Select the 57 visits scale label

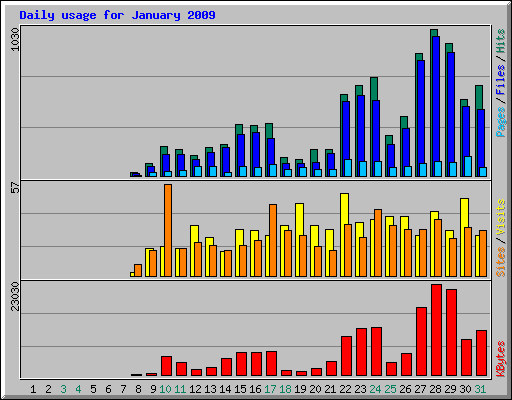(x=15, y=187)
